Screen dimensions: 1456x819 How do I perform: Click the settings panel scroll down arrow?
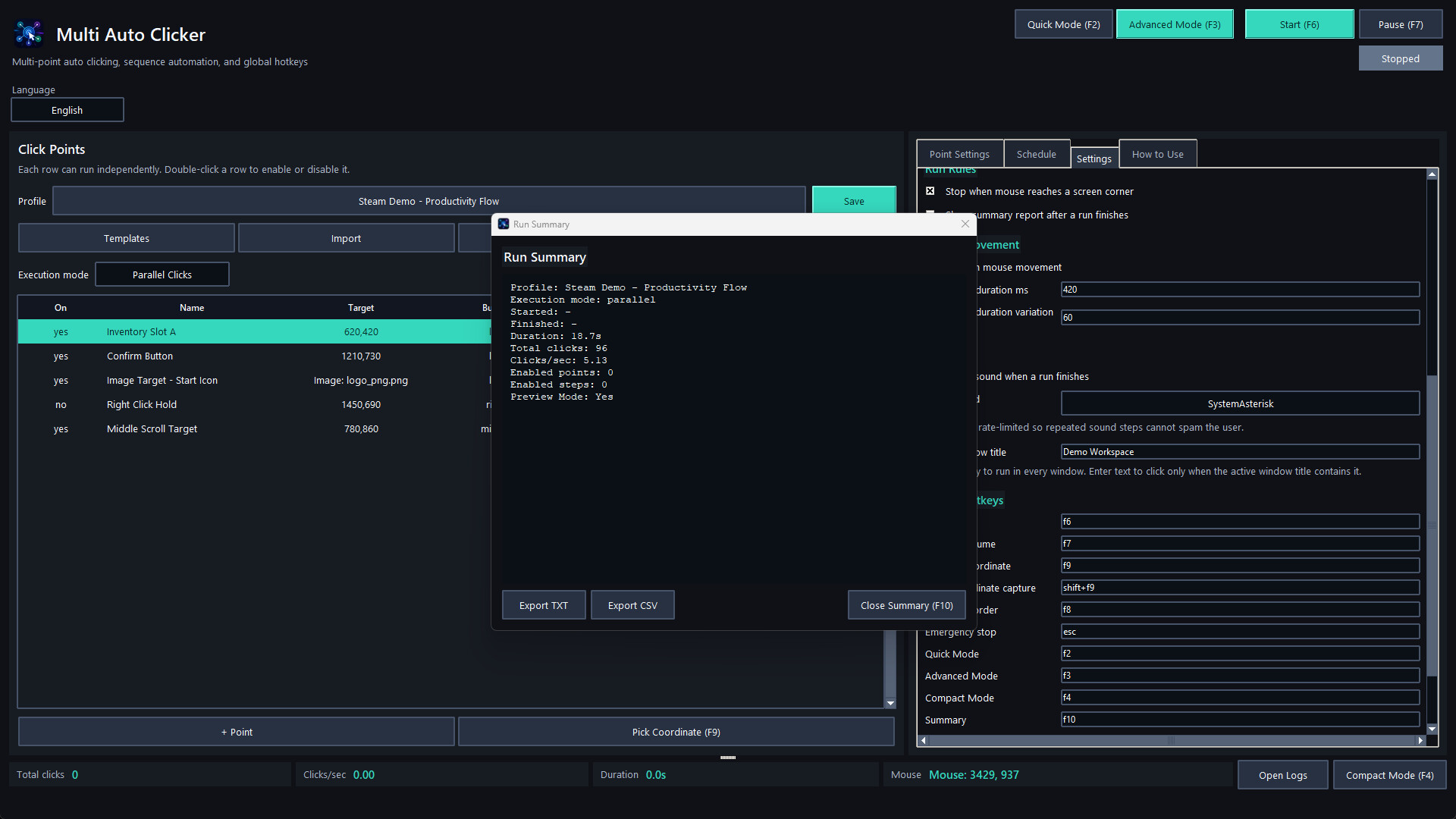[1432, 729]
